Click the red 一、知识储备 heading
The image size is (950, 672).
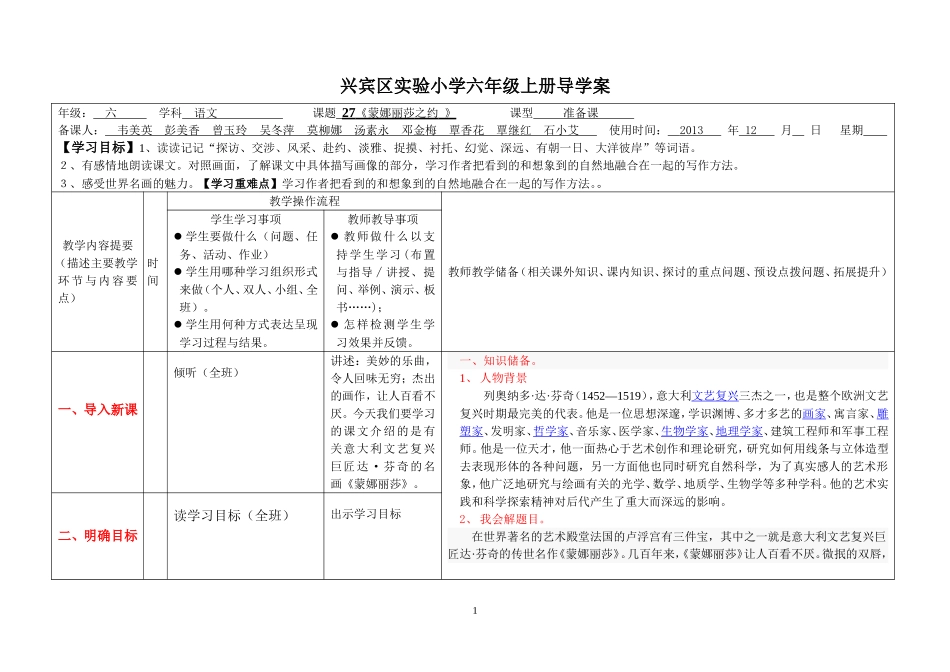[498, 361]
